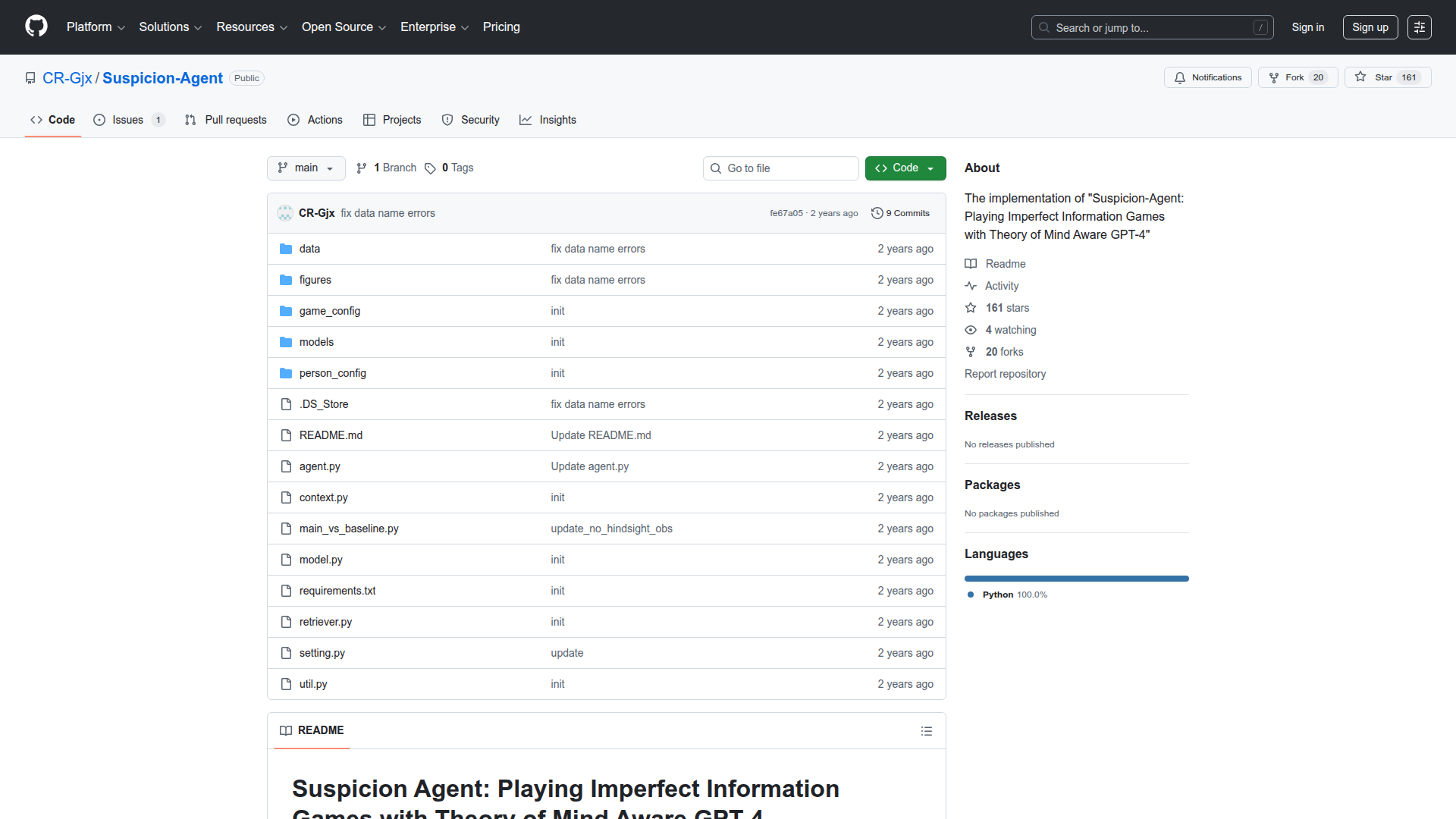Expand the main branch selector

coord(306,168)
